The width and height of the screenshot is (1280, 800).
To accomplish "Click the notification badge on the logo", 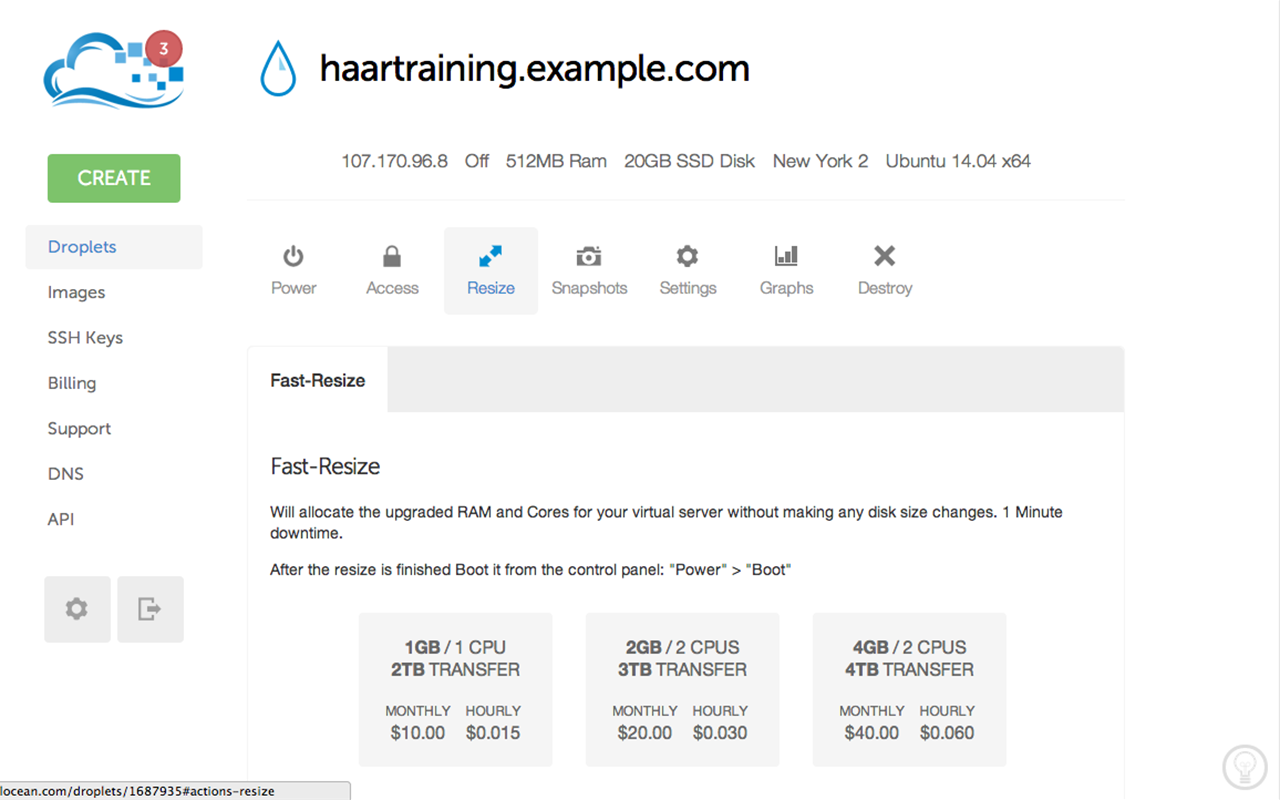I will 163,48.
